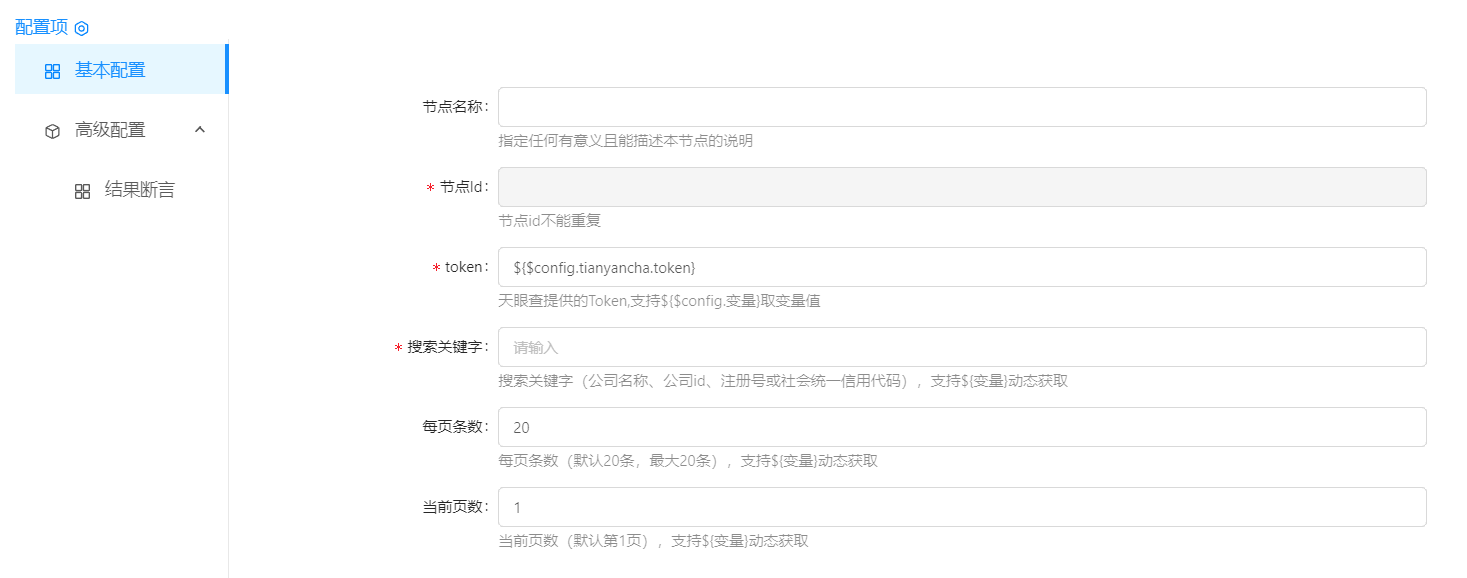Click the hexagon settings icon beside 配置项
The height and width of the screenshot is (578, 1467).
[82, 29]
